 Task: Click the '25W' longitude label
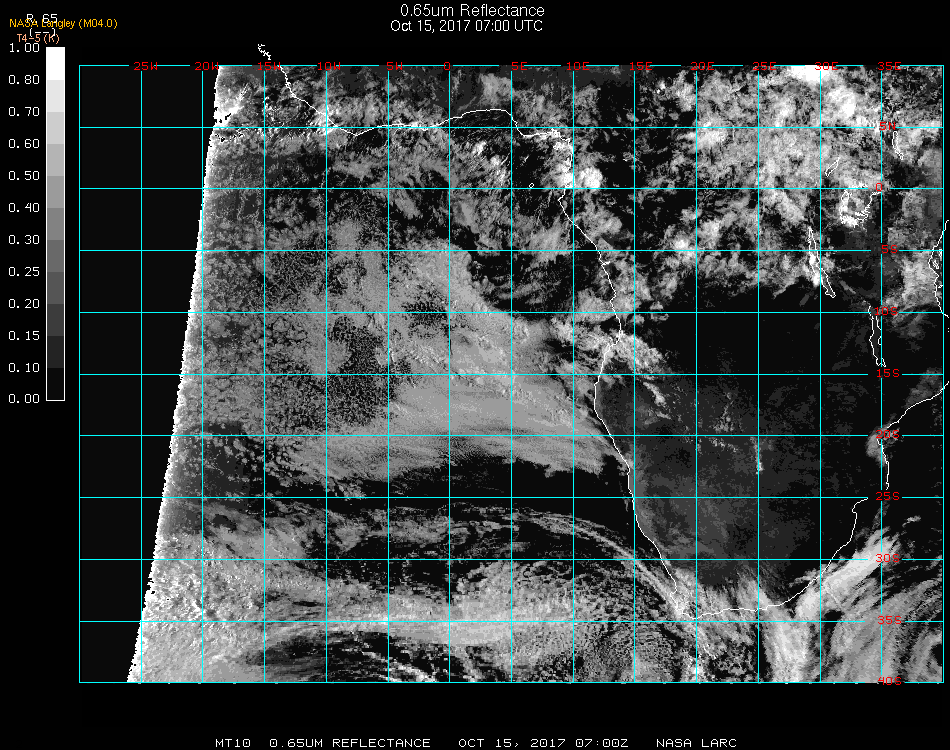pyautogui.click(x=146, y=67)
